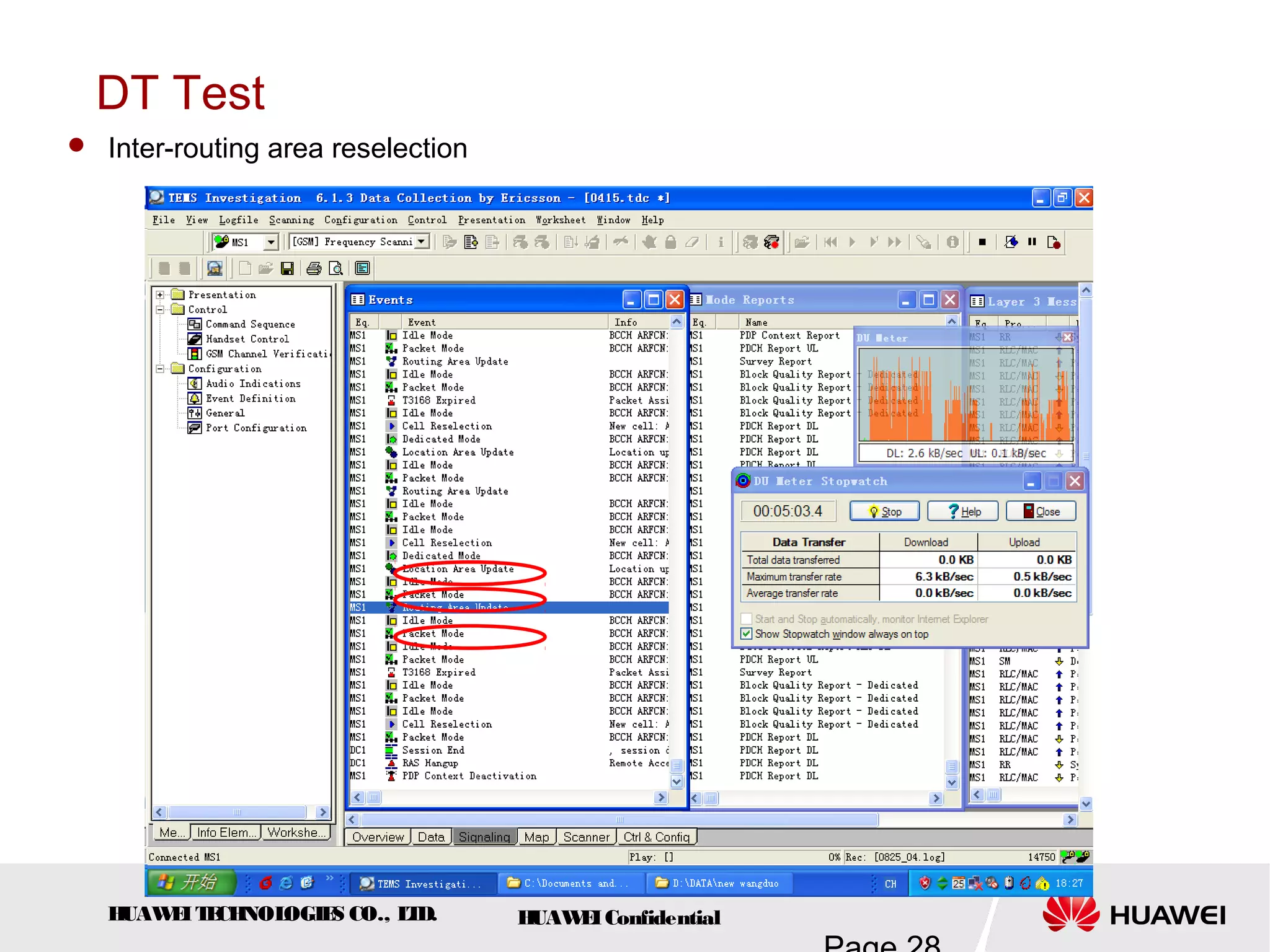
Task: Open the File menu
Action: pos(164,220)
